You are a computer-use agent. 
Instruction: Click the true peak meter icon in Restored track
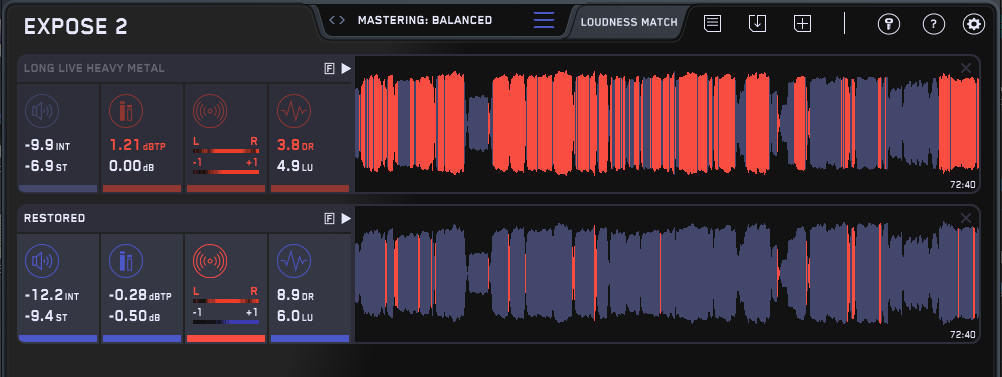coord(126,261)
